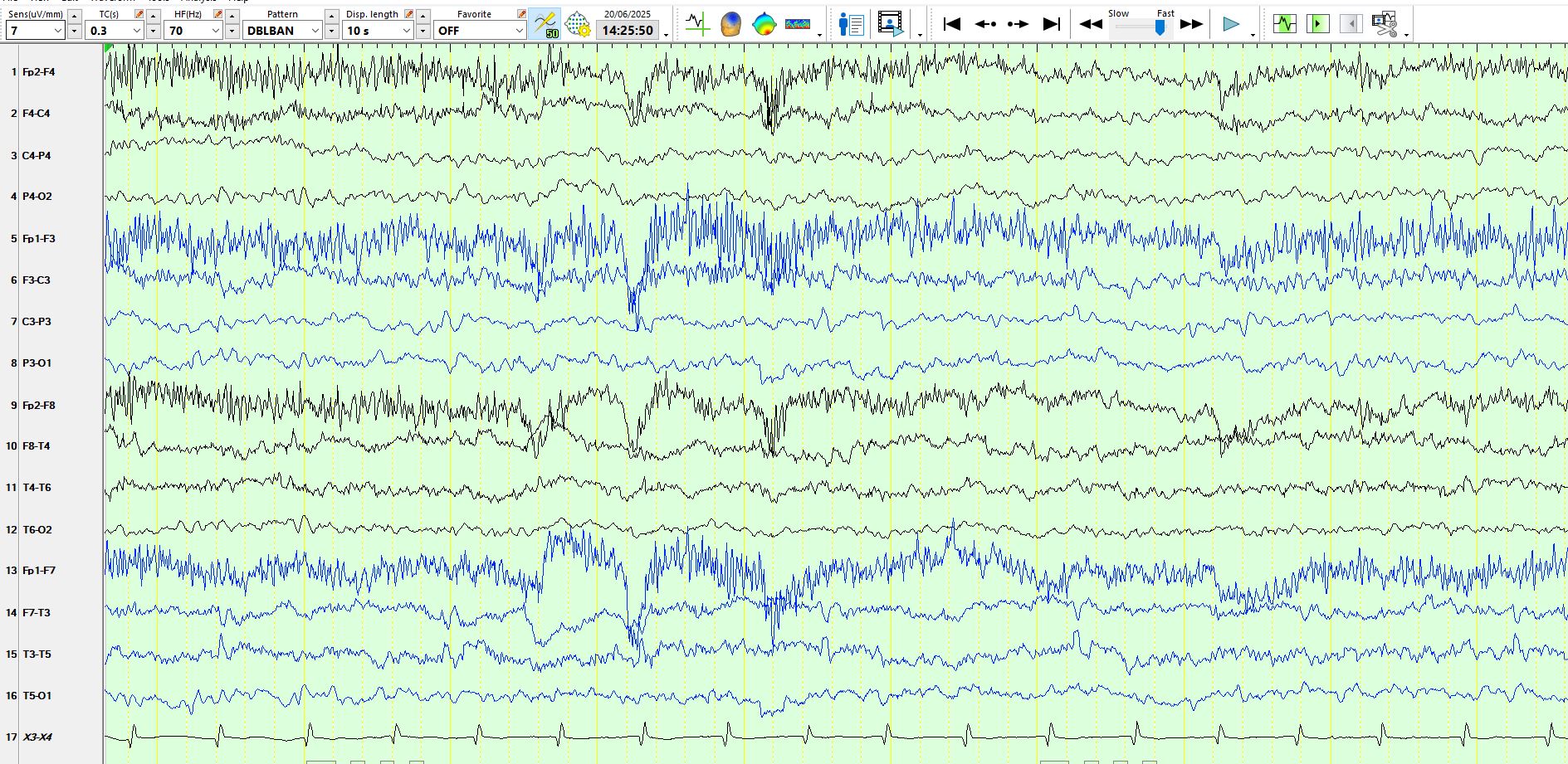The height and width of the screenshot is (764, 1568).
Task: Open the video playback window icon
Action: [891, 24]
